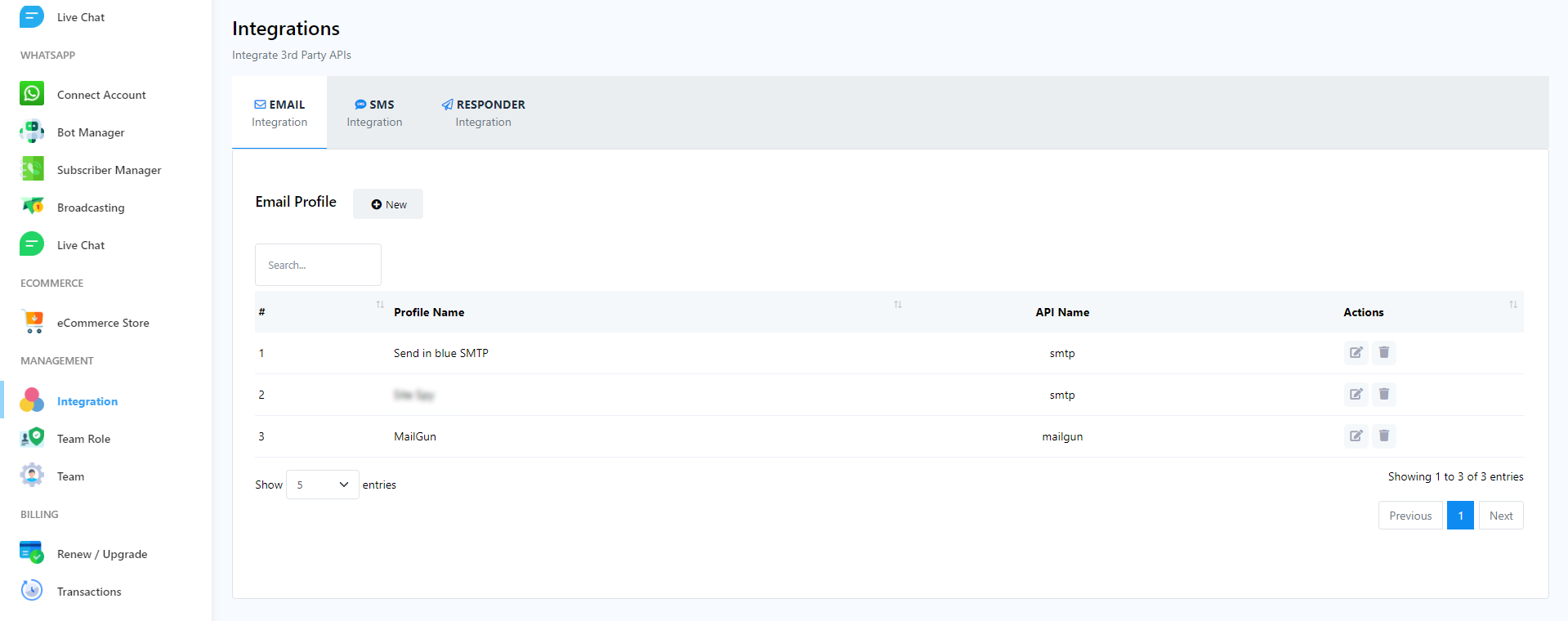Focus the email profile Search field
The width and height of the screenshot is (1568, 621).
point(318,265)
